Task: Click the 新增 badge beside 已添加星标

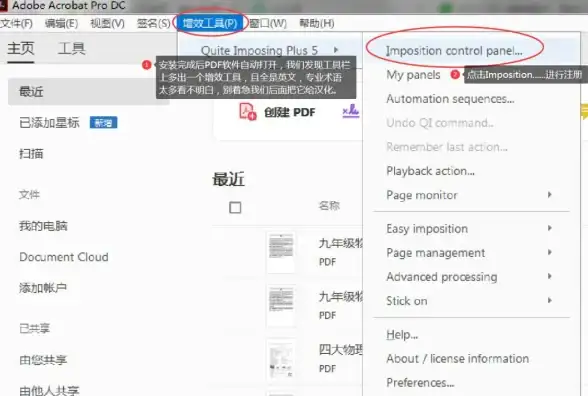Action: point(104,123)
